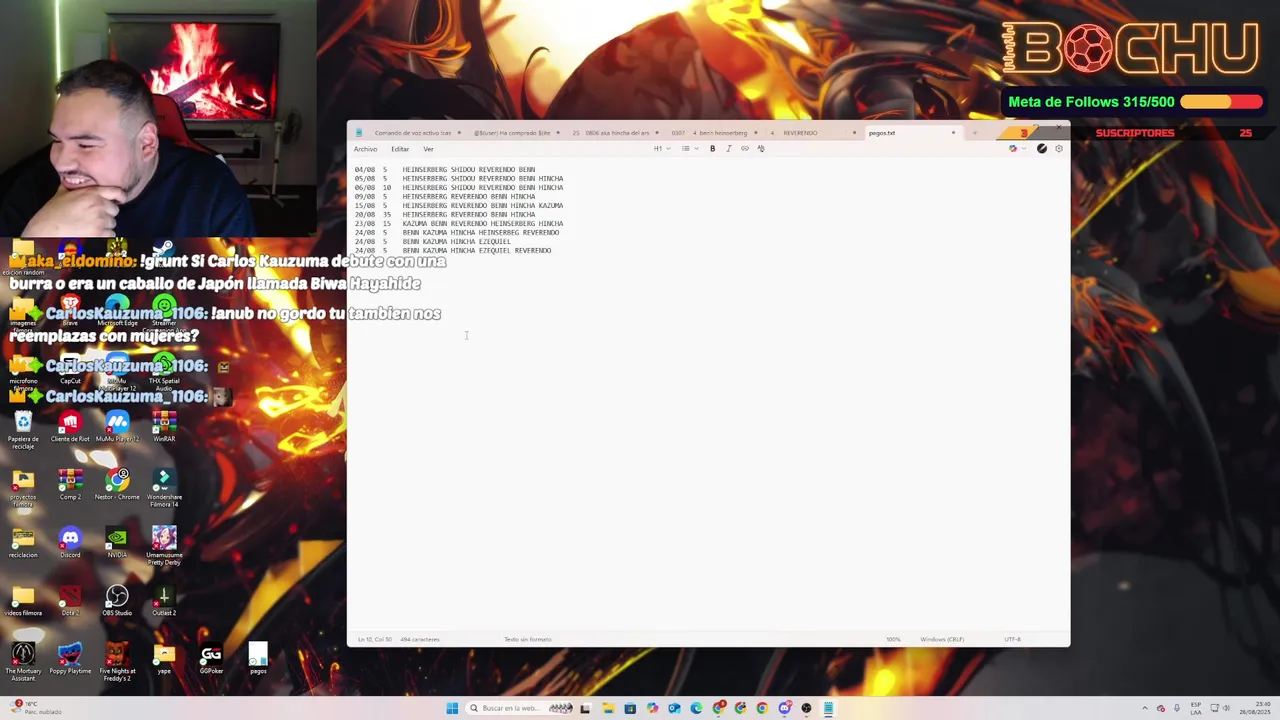The width and height of the screenshot is (1280, 720).
Task: Open reciclacion folder on desktop
Action: pyautogui.click(x=23, y=543)
